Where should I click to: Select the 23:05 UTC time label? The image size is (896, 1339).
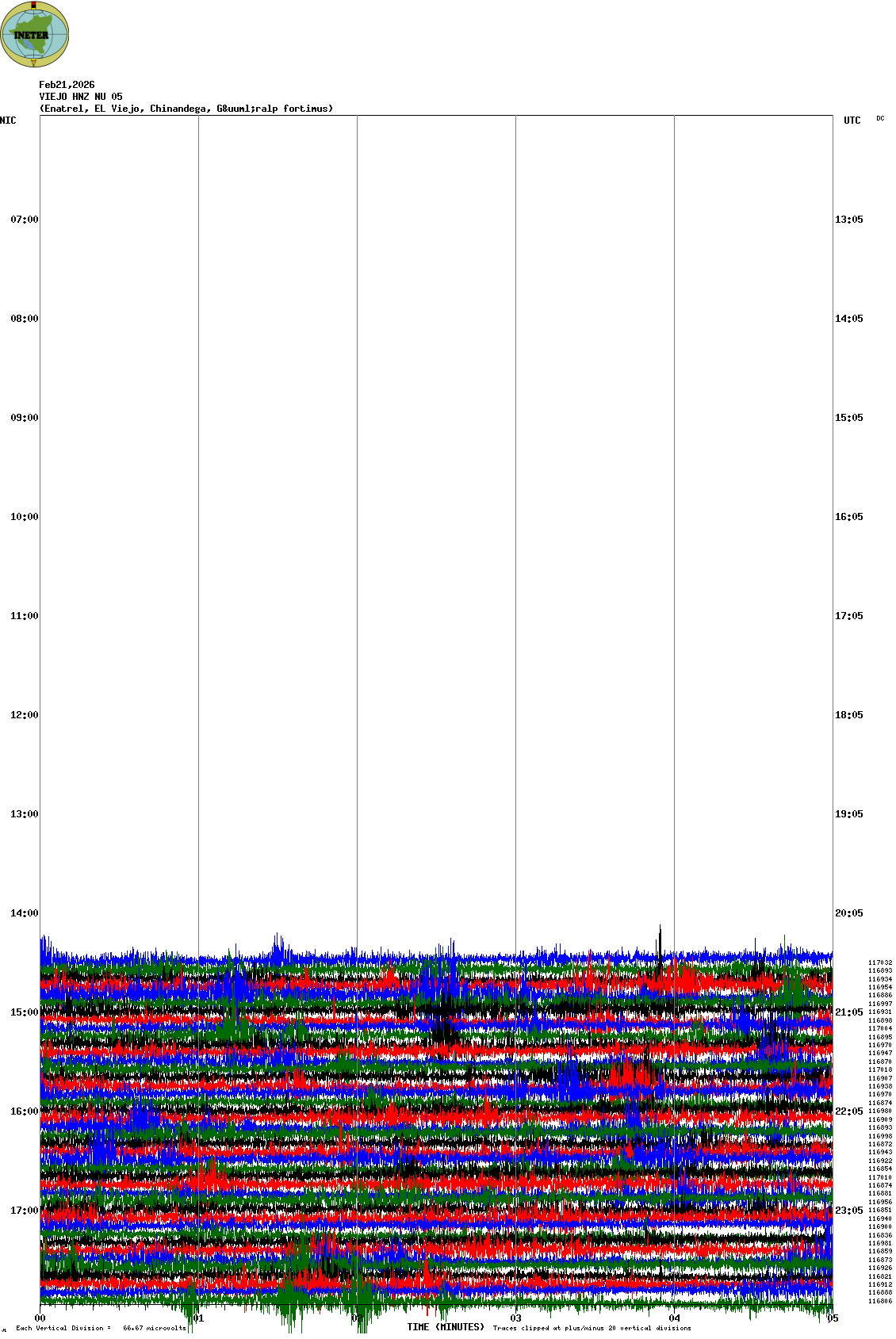tap(848, 1211)
